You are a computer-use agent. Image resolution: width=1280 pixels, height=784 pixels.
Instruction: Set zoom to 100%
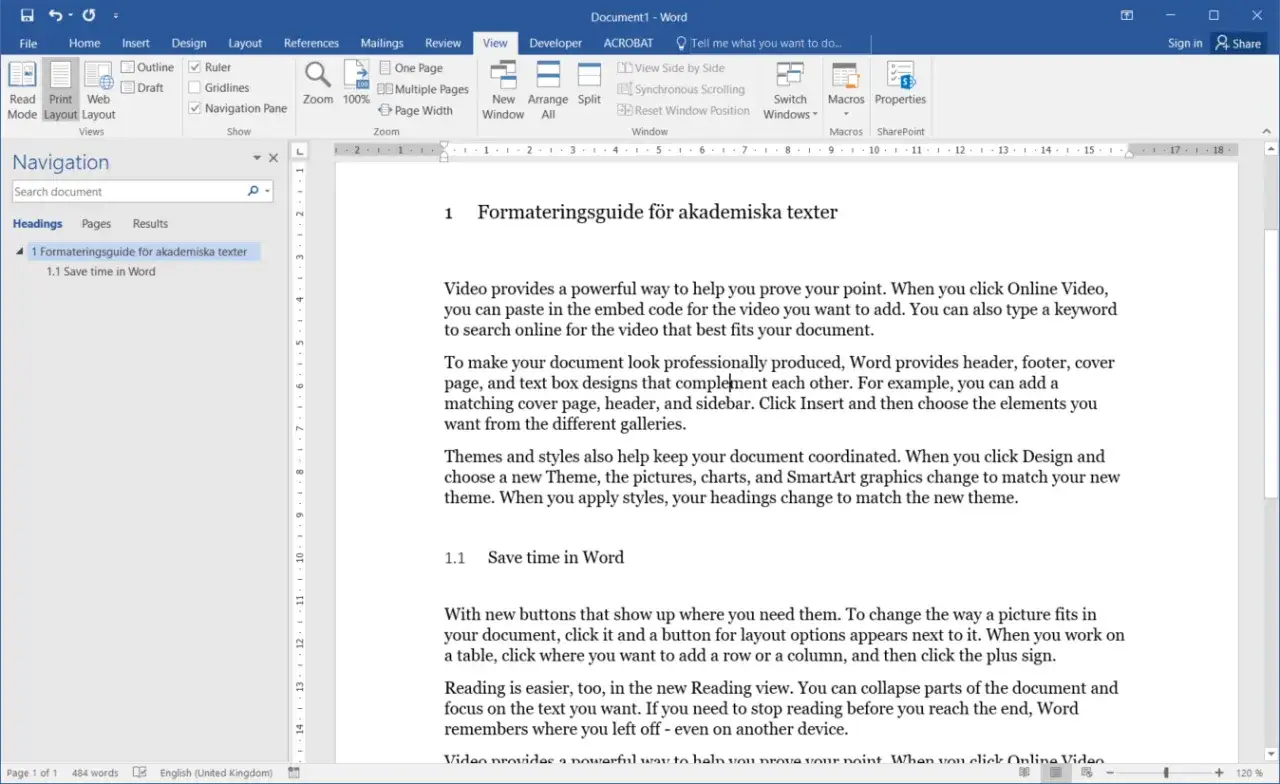click(x=356, y=83)
